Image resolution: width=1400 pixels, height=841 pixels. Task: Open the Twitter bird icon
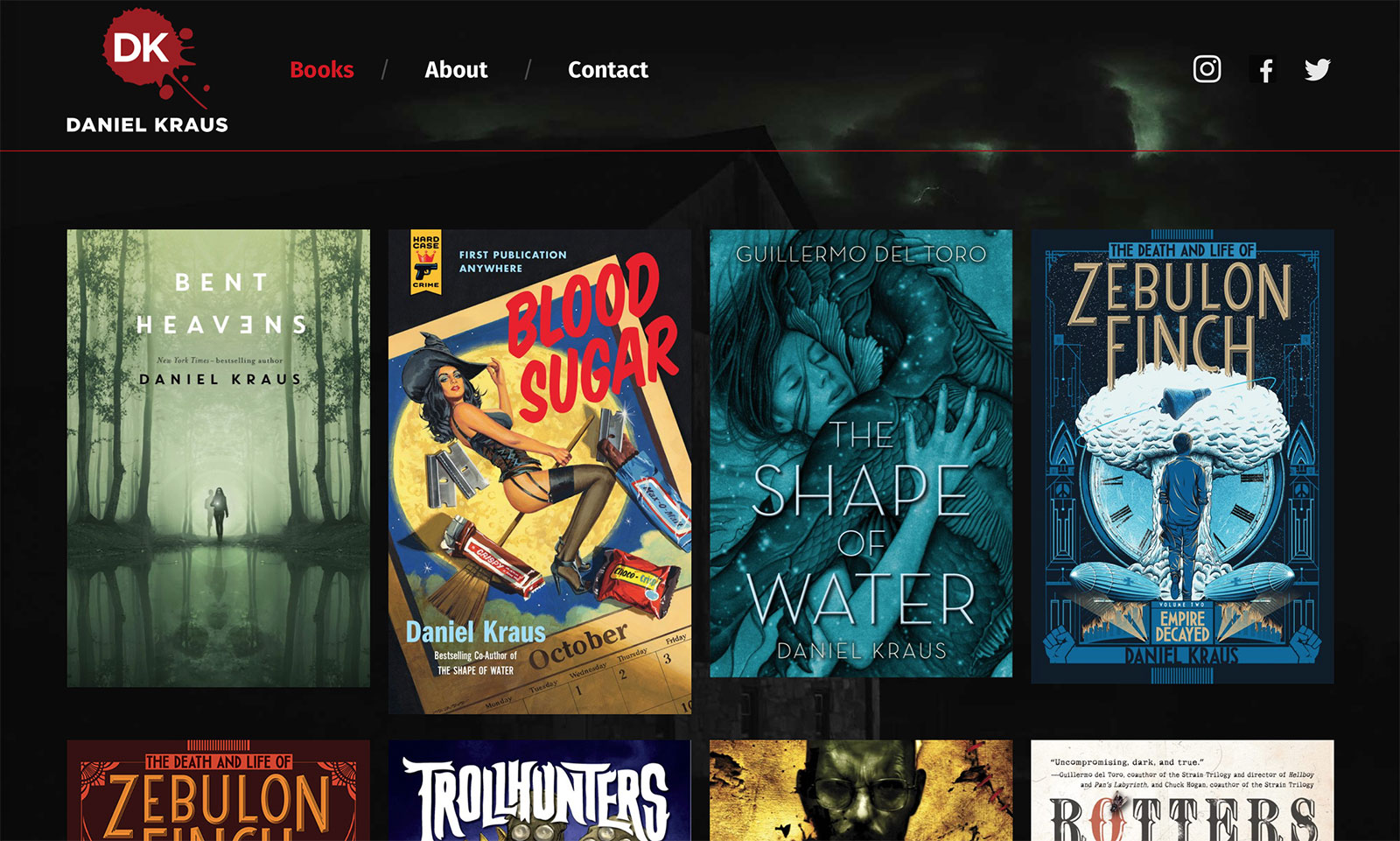click(x=1318, y=69)
